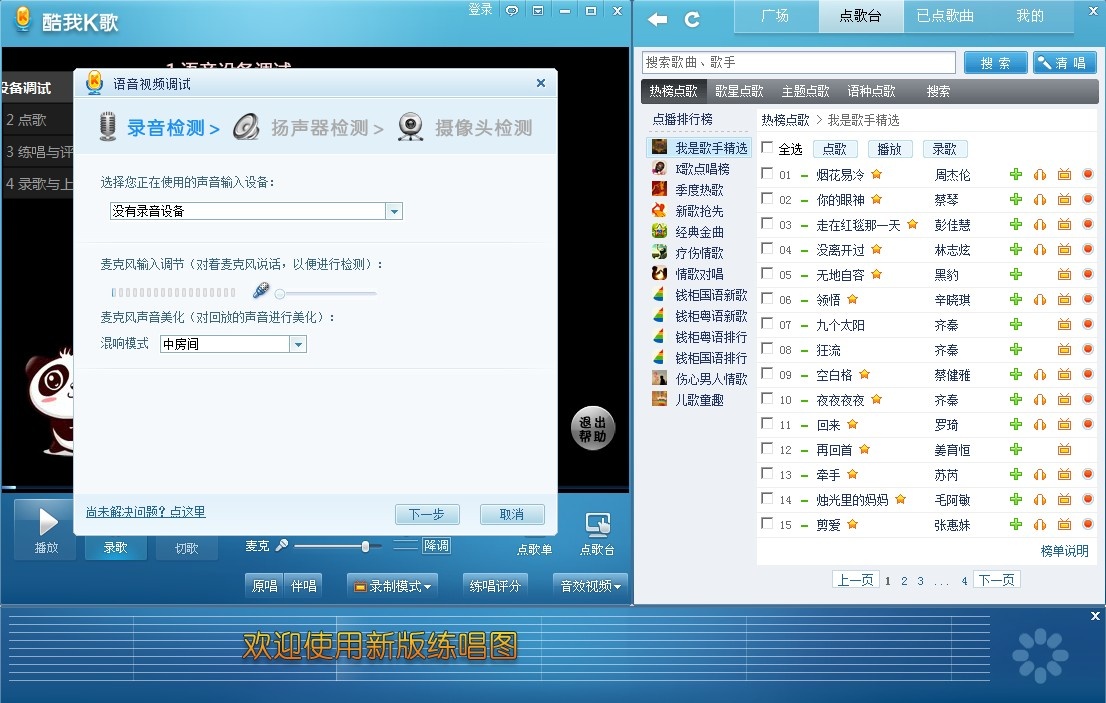The image size is (1106, 703).
Task: Select the 歌星点歌 menu tab
Action: click(739, 91)
